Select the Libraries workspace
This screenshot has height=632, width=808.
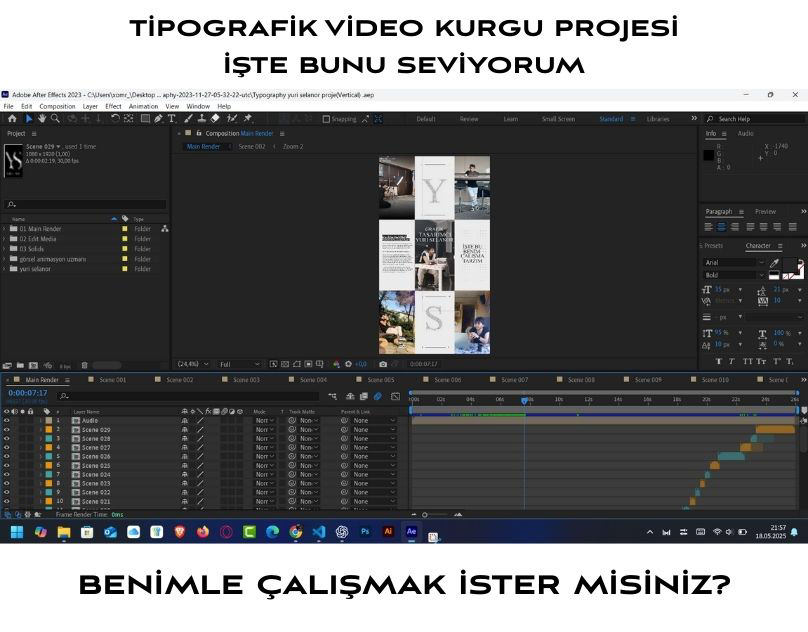tap(658, 119)
